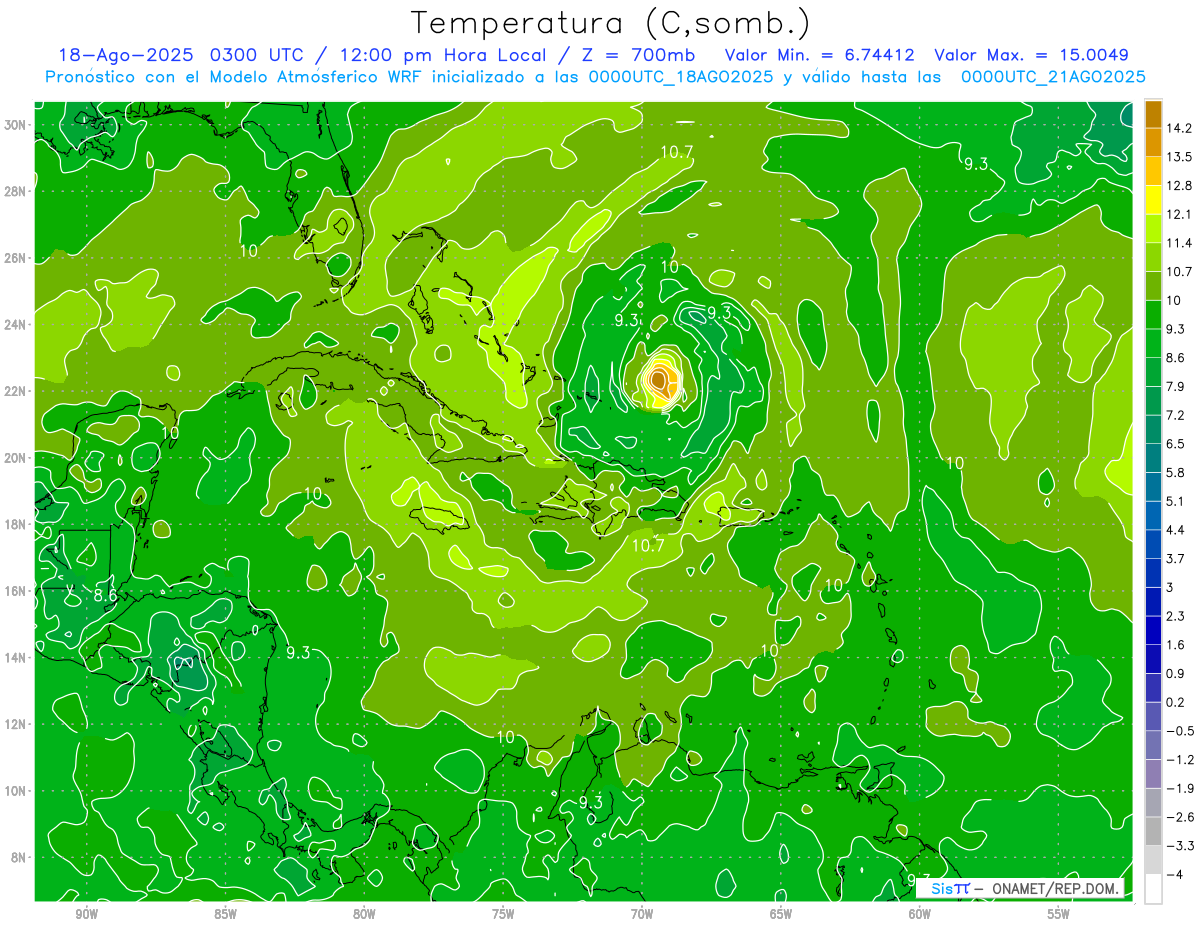Click the "26N" latitude axis label
Viewport: 1200px width, 927px height.
[17, 258]
